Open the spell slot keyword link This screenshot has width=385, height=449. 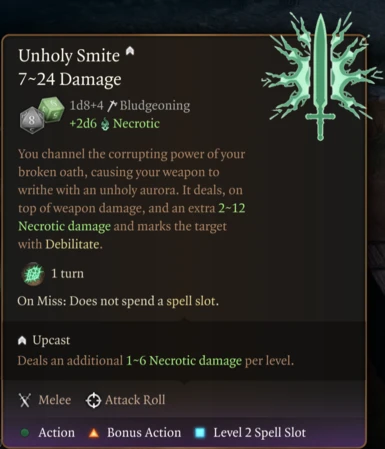click(x=191, y=301)
